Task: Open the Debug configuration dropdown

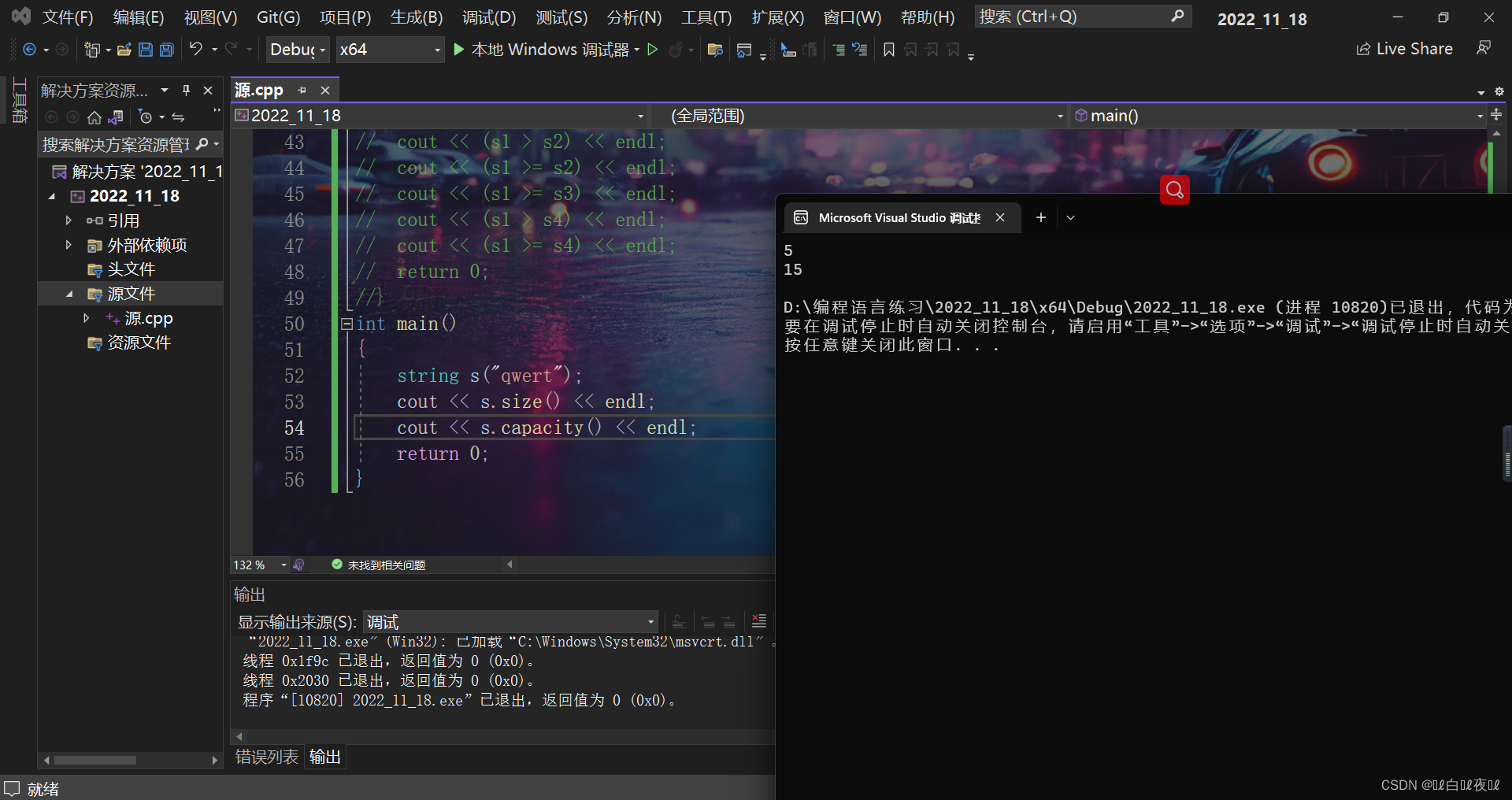Action: click(298, 50)
